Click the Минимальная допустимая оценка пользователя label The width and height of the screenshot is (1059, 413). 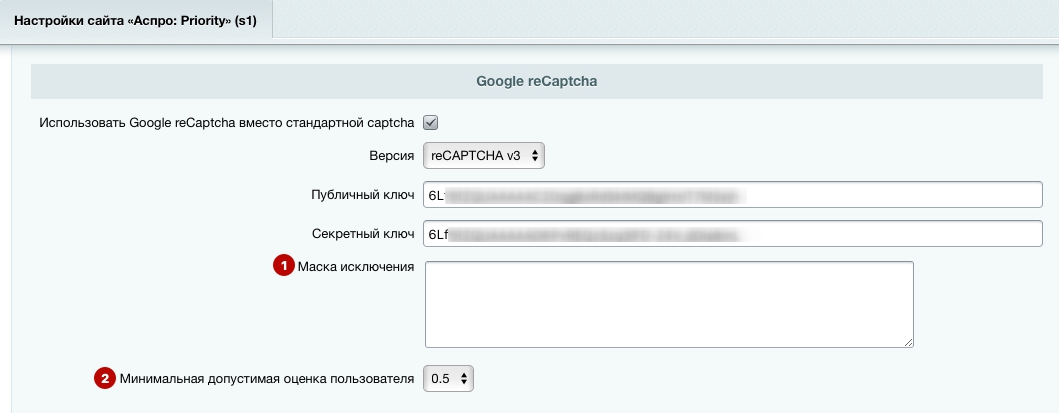(x=267, y=379)
